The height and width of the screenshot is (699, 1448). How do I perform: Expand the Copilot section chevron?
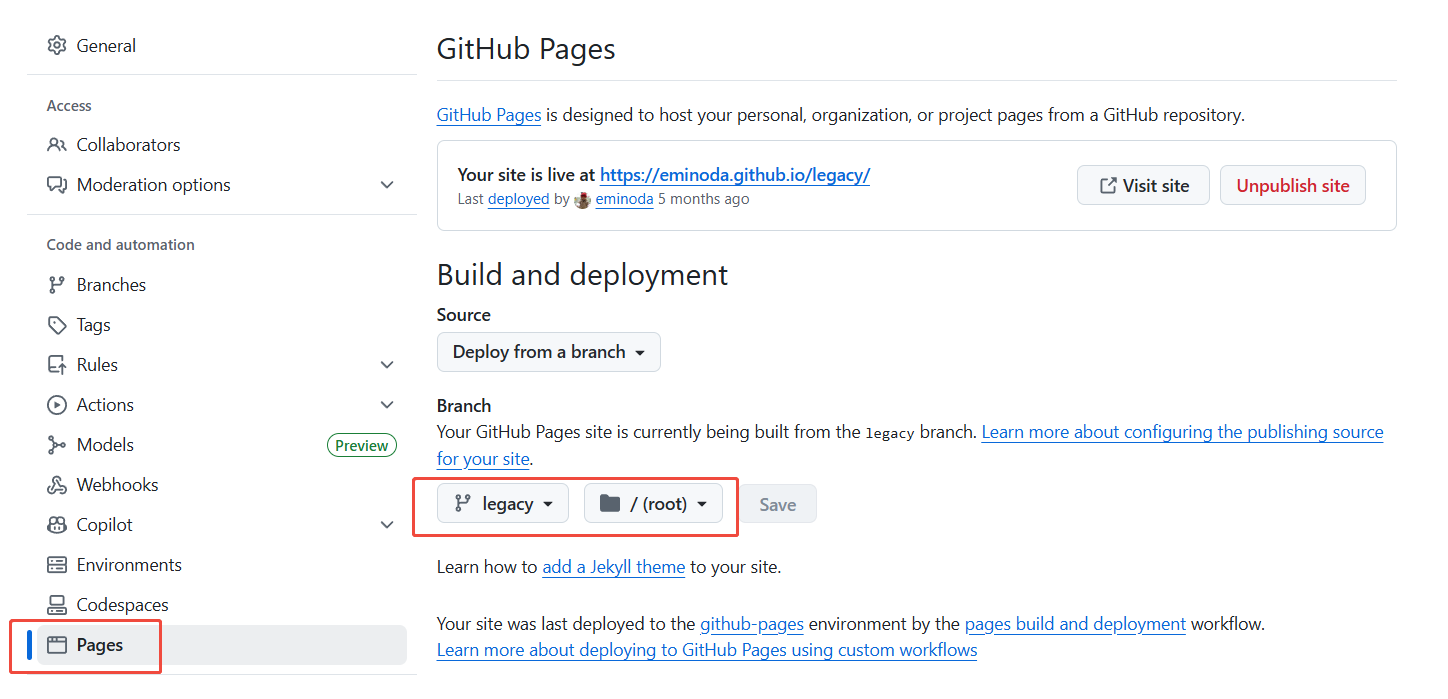(387, 525)
